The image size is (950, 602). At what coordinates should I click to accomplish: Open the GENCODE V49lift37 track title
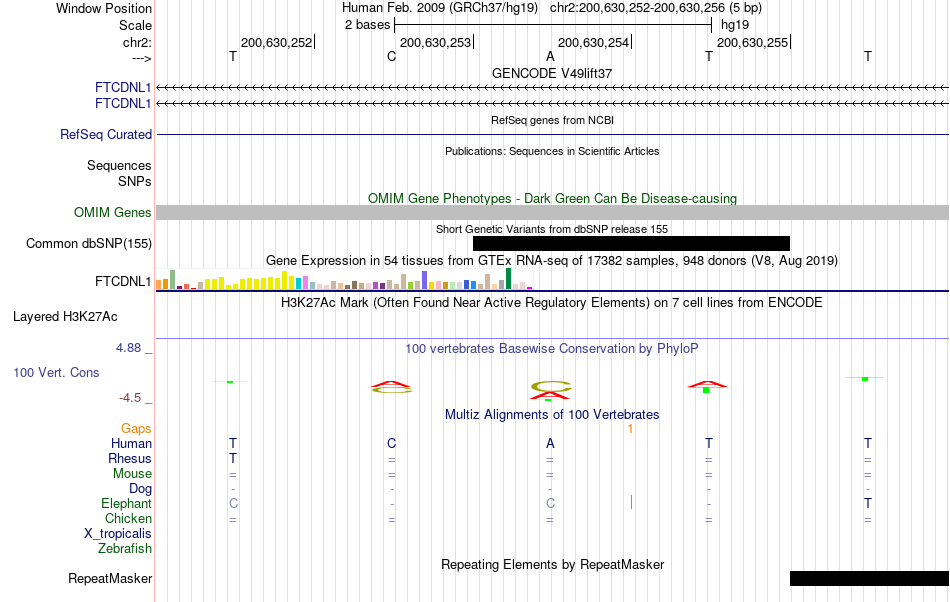pyautogui.click(x=552, y=73)
